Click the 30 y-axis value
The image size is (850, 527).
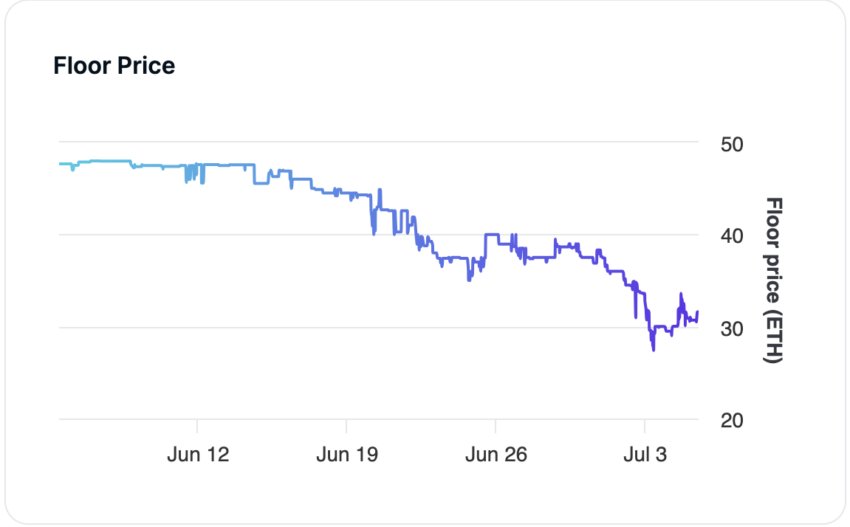[x=731, y=329]
